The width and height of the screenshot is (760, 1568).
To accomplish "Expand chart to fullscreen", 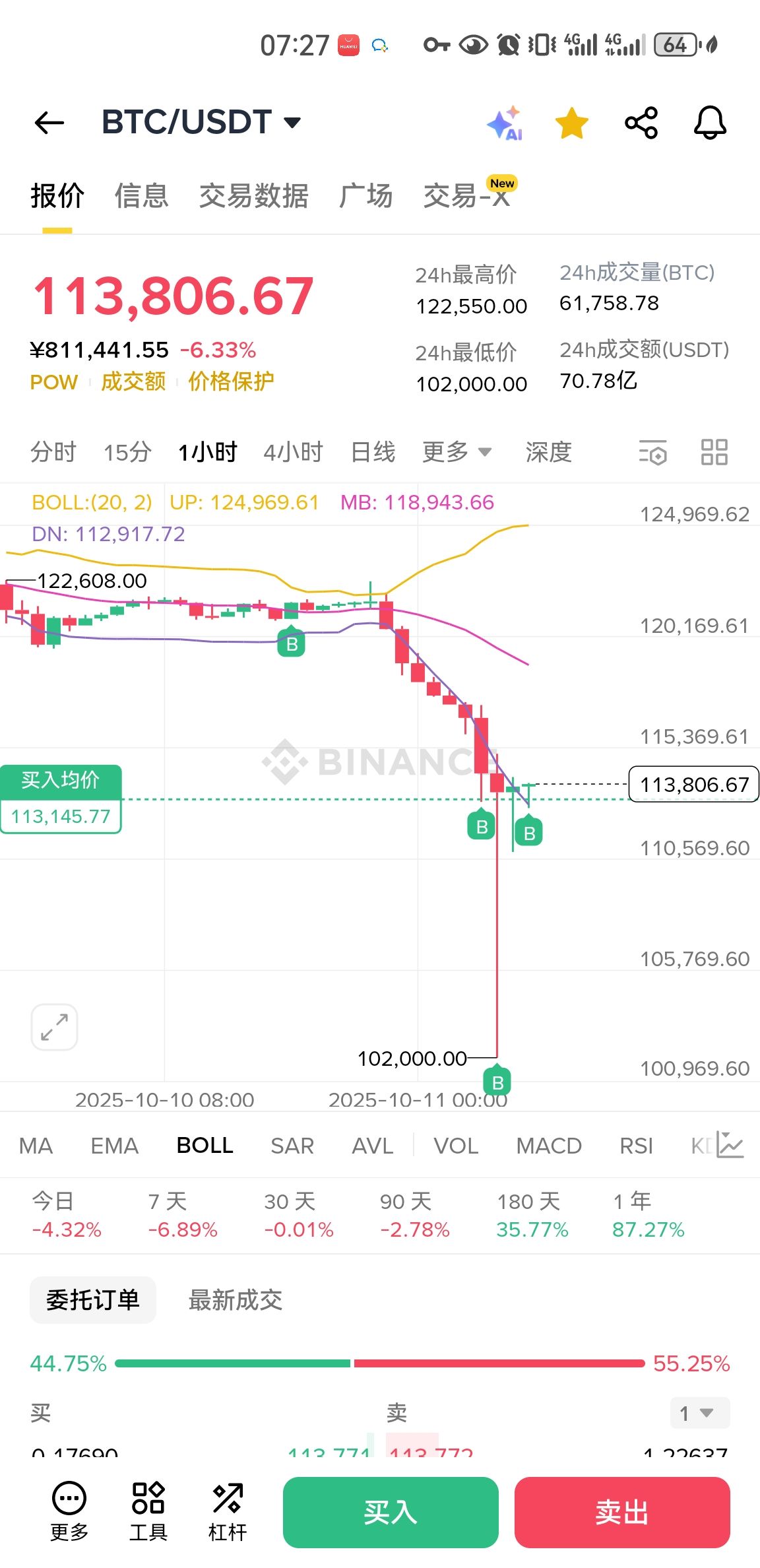I will tap(54, 1027).
